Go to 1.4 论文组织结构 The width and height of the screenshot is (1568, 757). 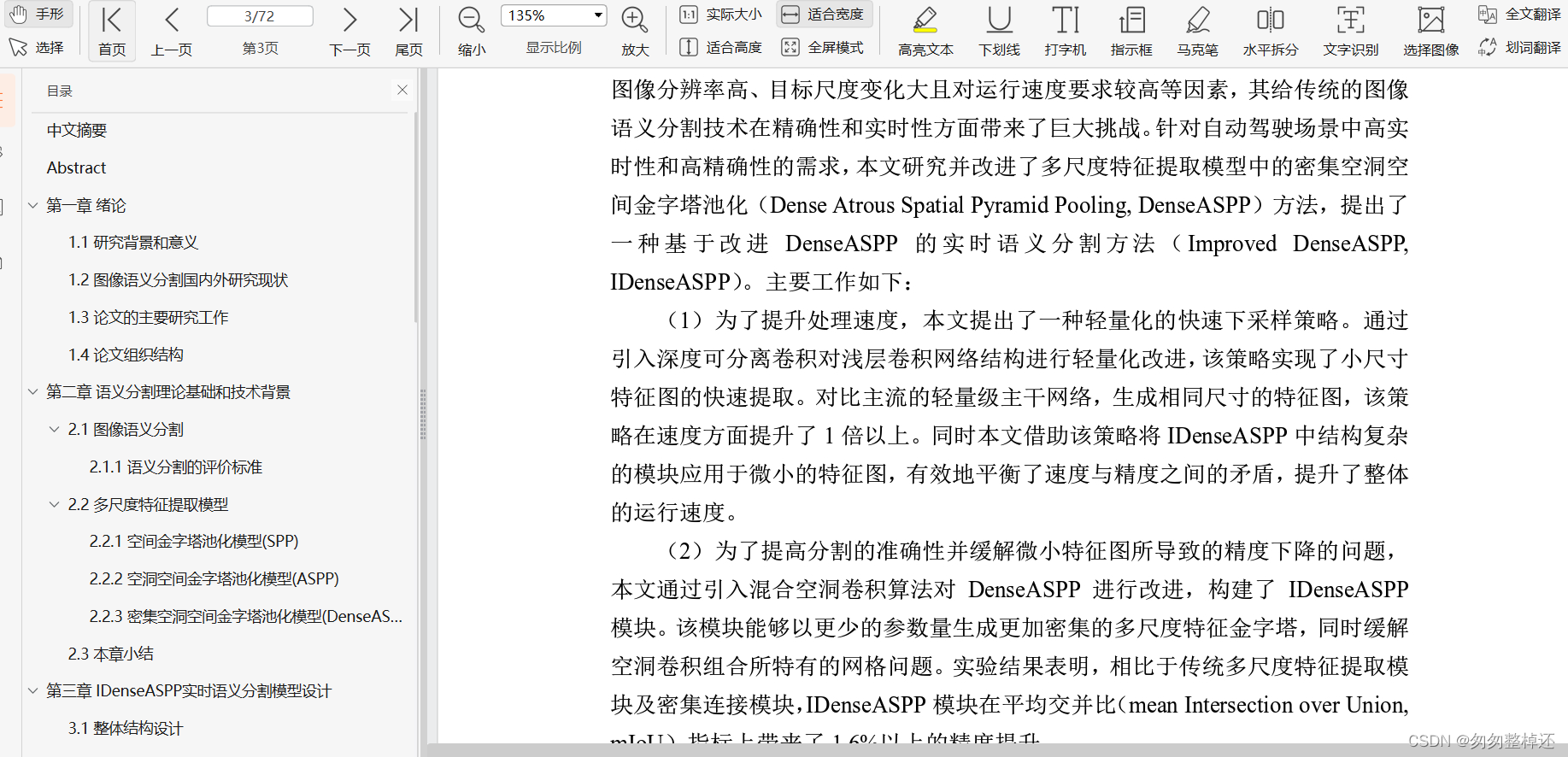point(126,355)
